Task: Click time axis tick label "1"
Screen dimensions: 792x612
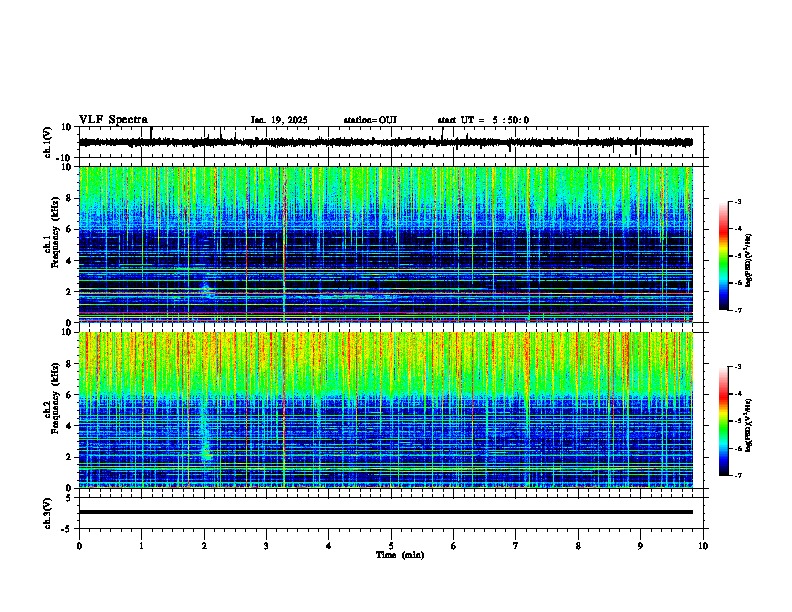Action: point(141,546)
